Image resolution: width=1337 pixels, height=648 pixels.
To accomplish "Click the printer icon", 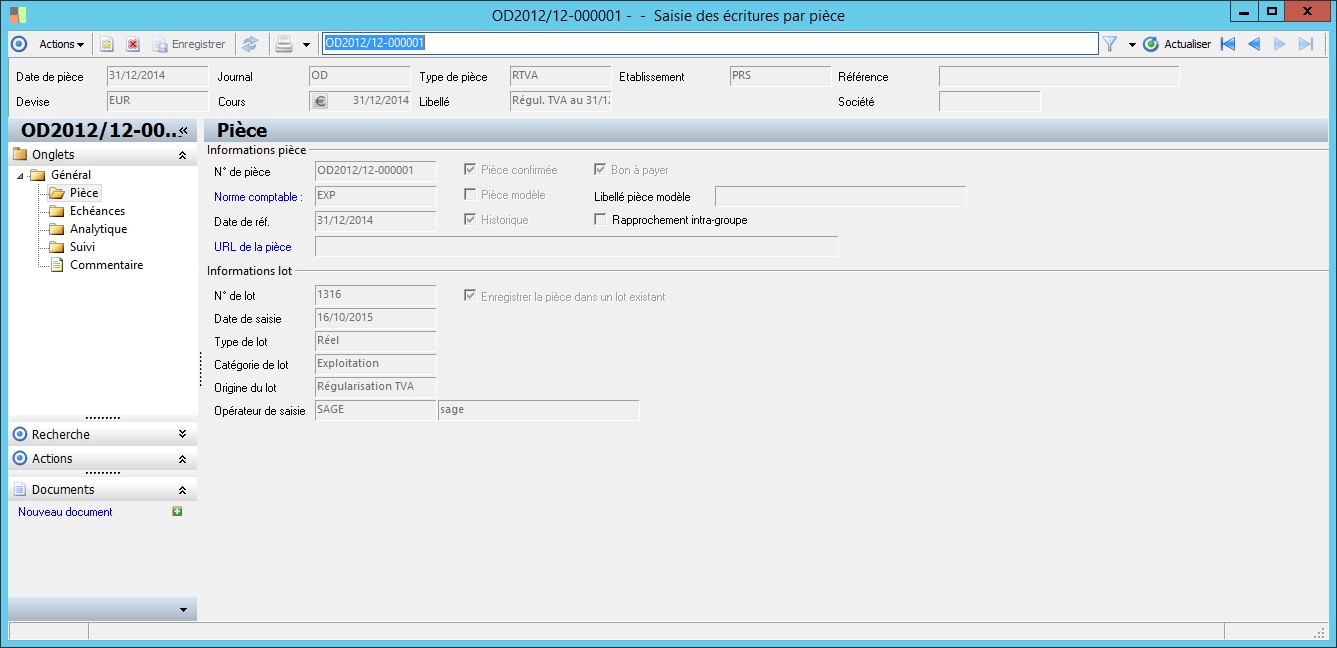I will 284,44.
